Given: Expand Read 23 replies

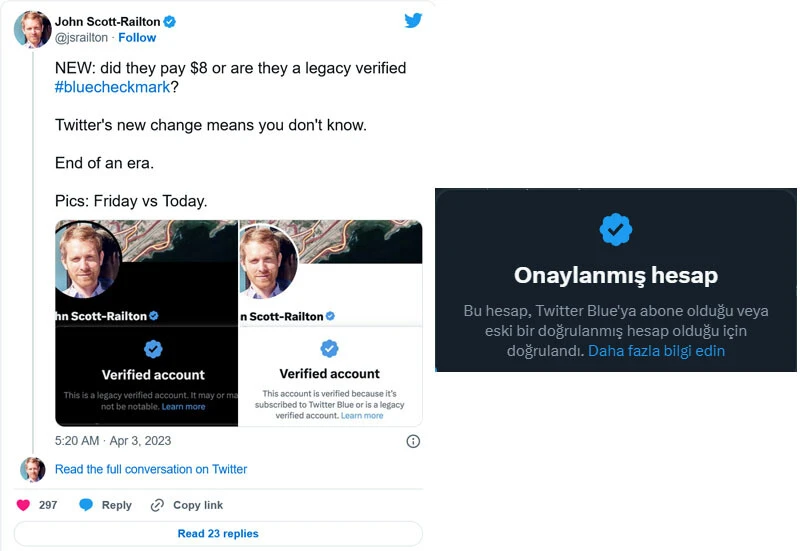Looking at the screenshot, I should (218, 534).
